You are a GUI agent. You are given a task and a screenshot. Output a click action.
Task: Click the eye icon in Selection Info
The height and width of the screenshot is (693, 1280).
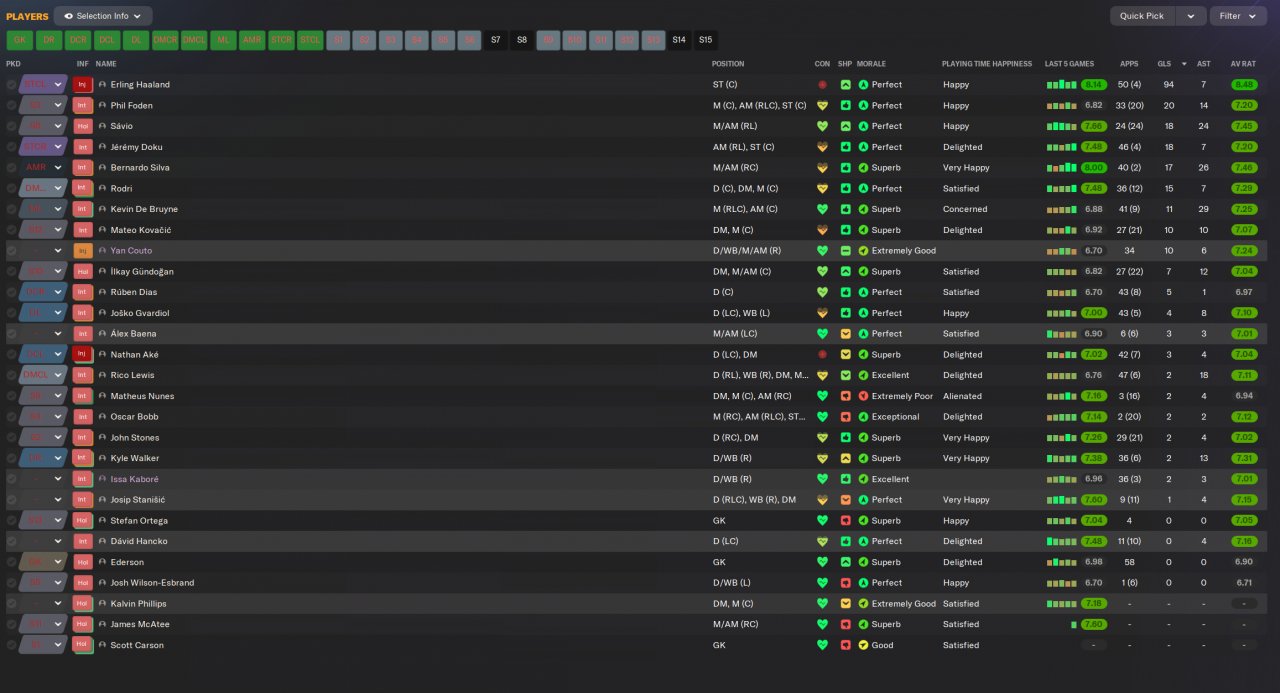point(69,16)
